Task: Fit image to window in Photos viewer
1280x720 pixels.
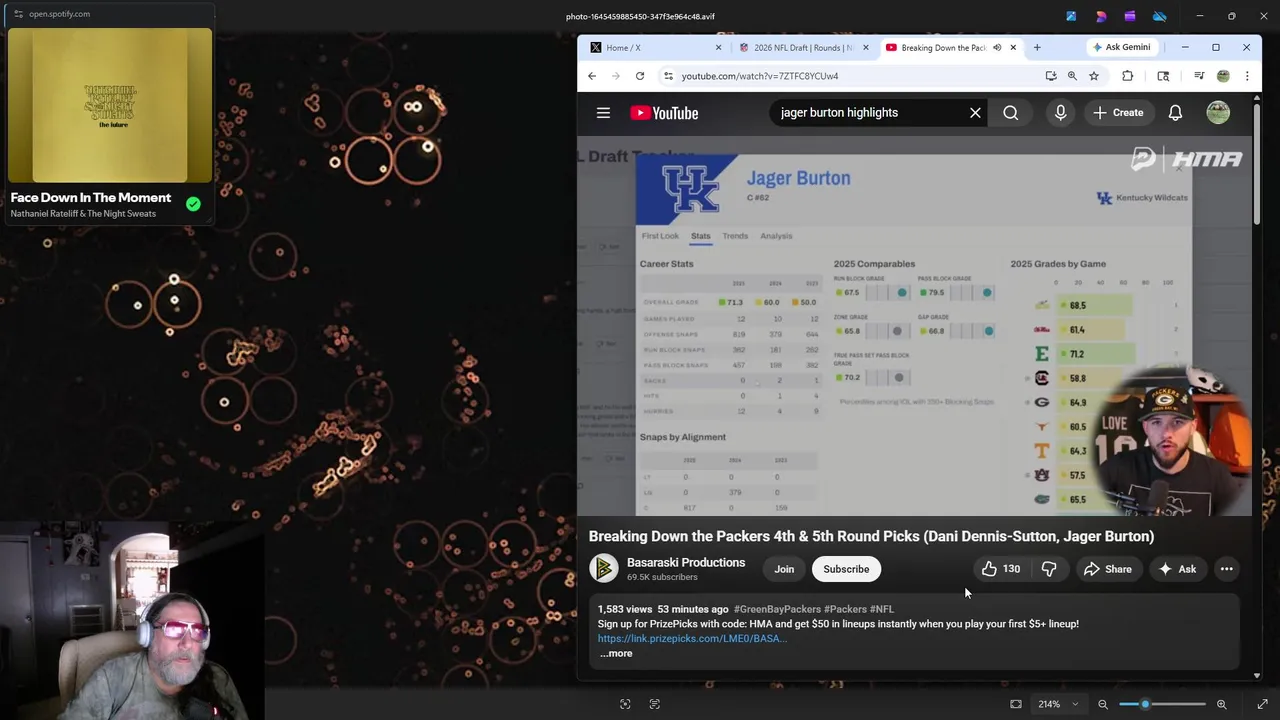Action: [x=1016, y=704]
